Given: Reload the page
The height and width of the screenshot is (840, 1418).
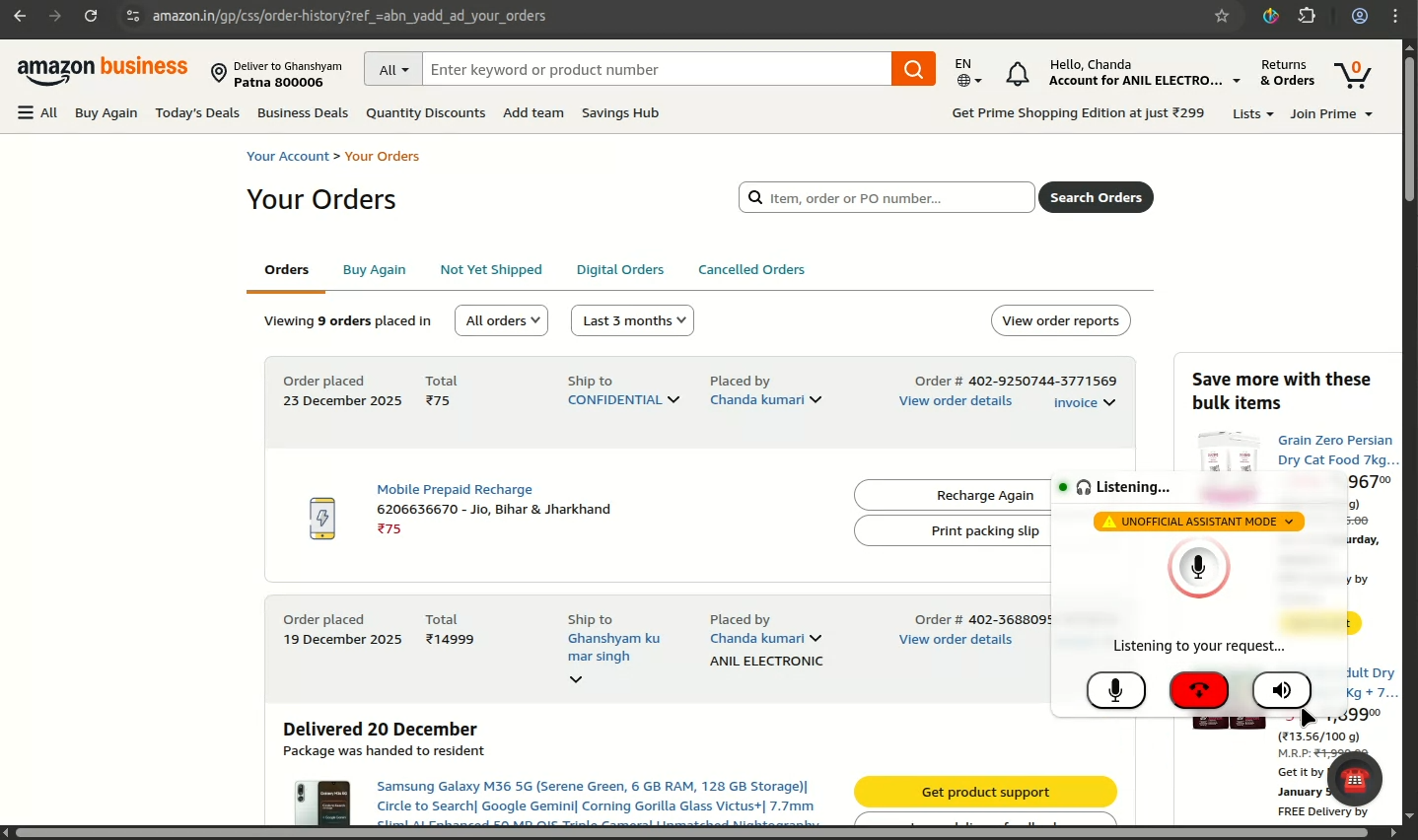Looking at the screenshot, I should [91, 16].
